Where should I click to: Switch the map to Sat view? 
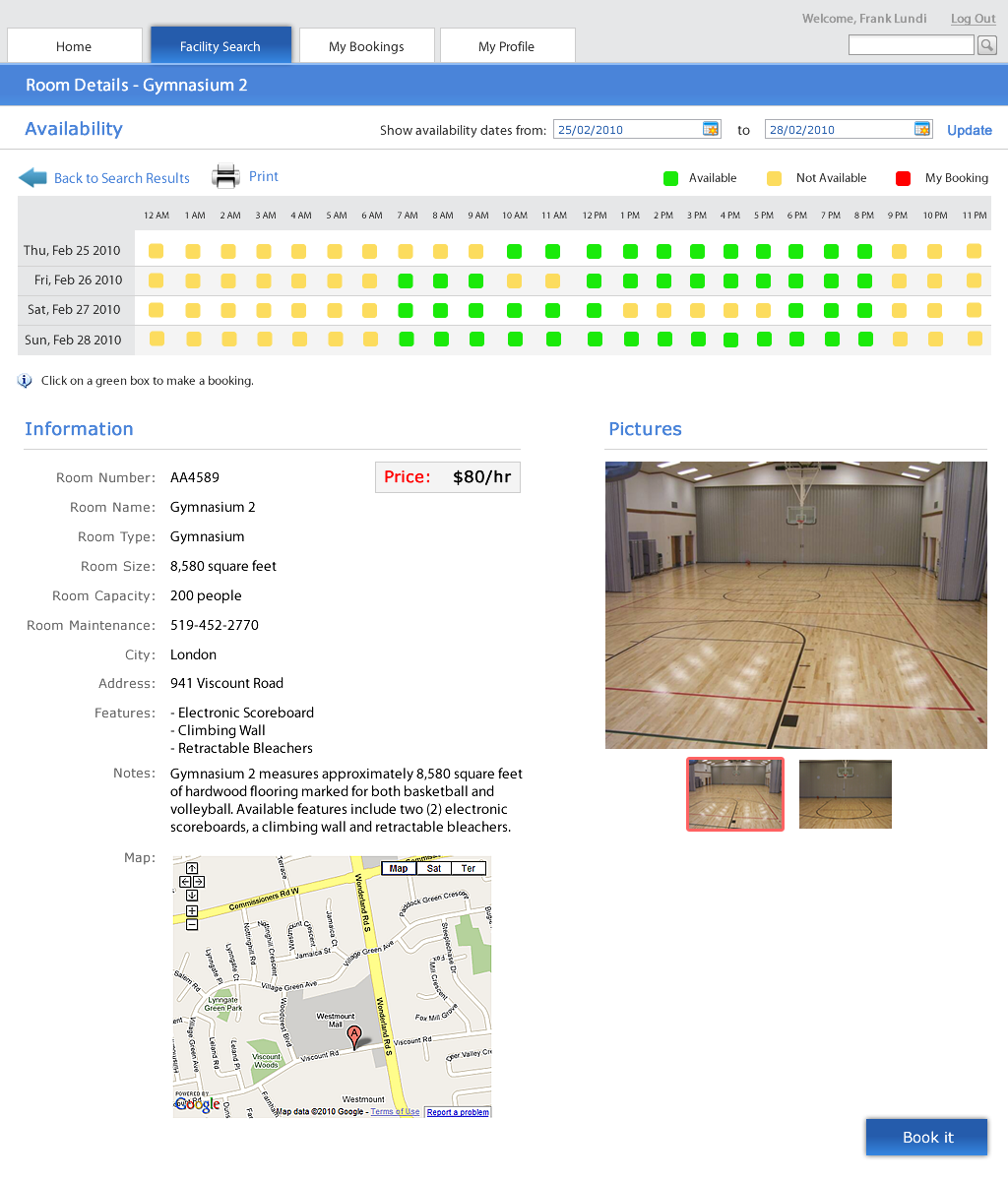434,868
